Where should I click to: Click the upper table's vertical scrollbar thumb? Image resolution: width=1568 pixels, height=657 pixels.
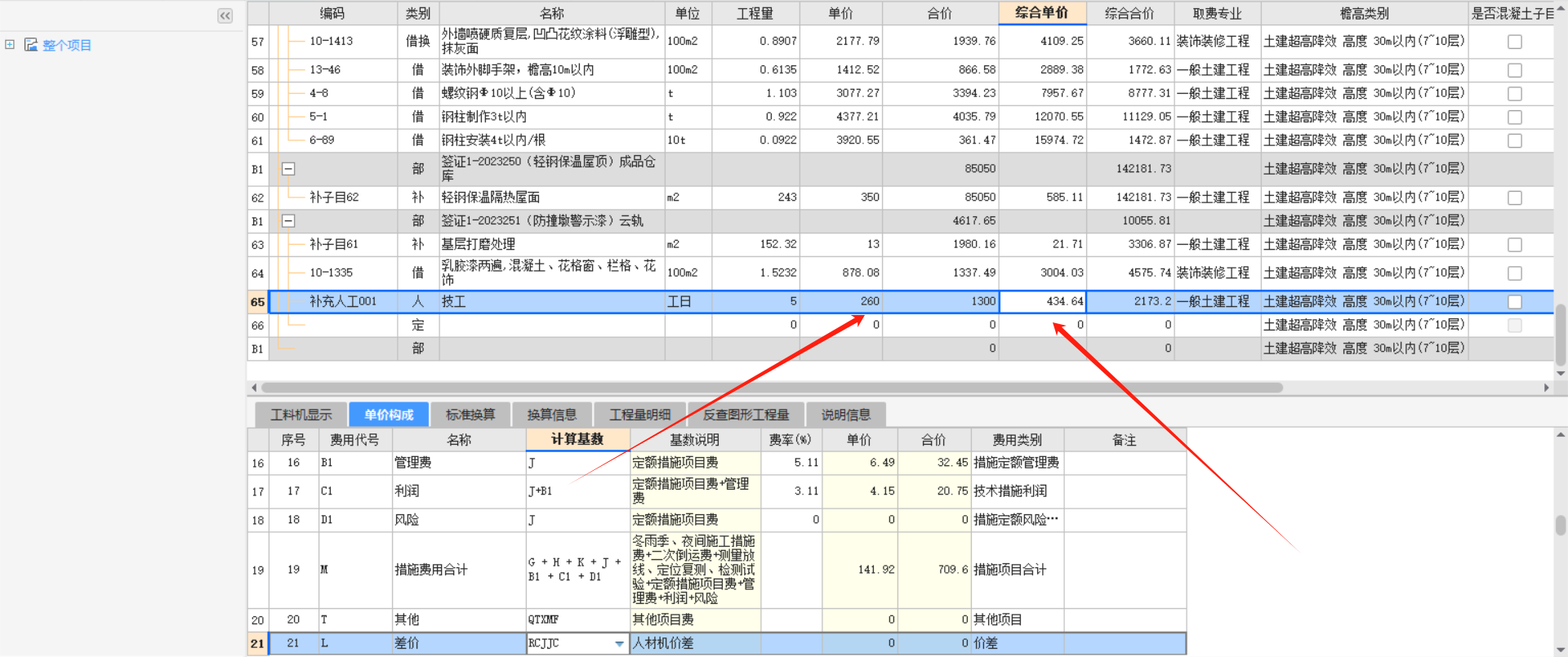click(1561, 335)
